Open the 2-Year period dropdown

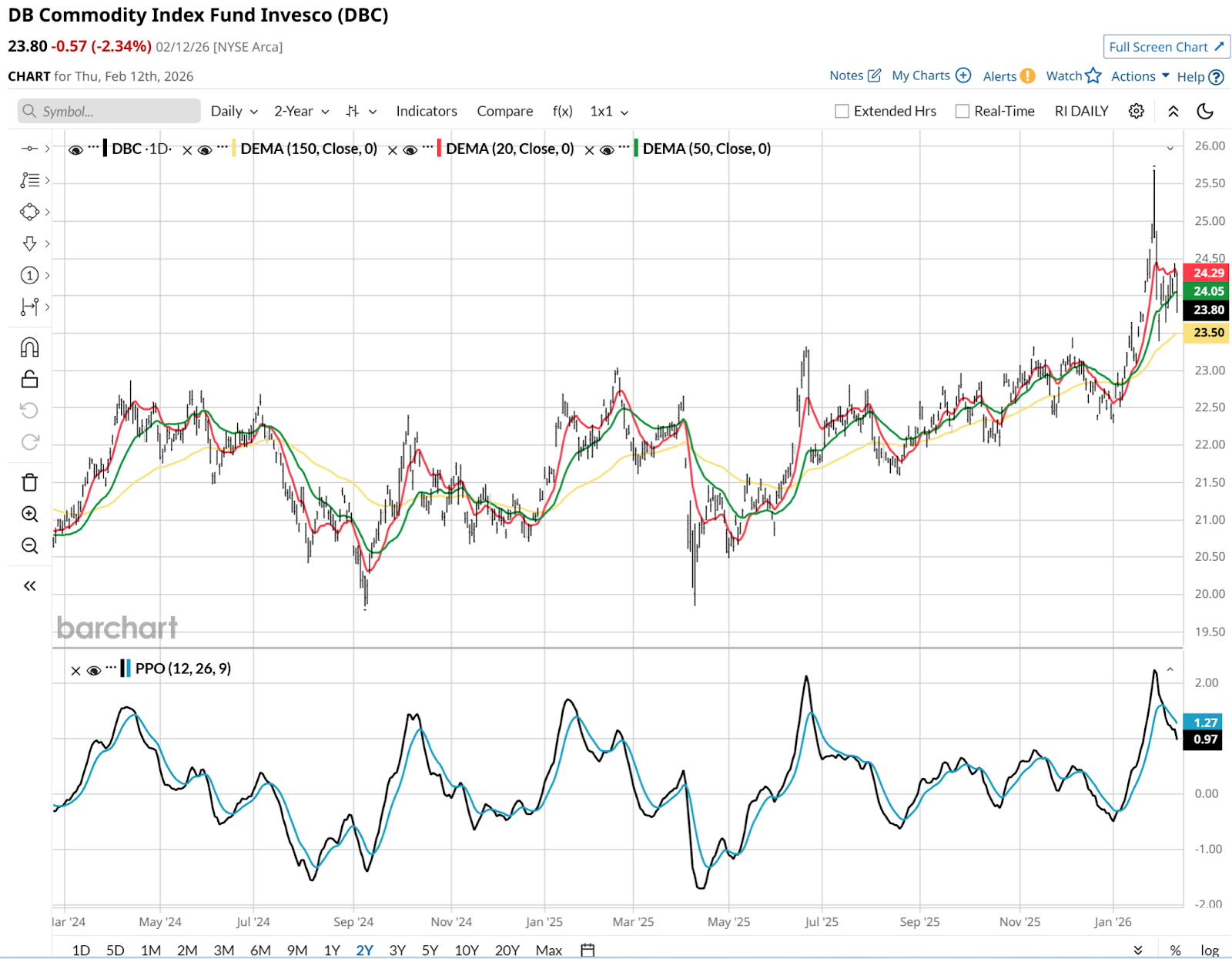301,111
